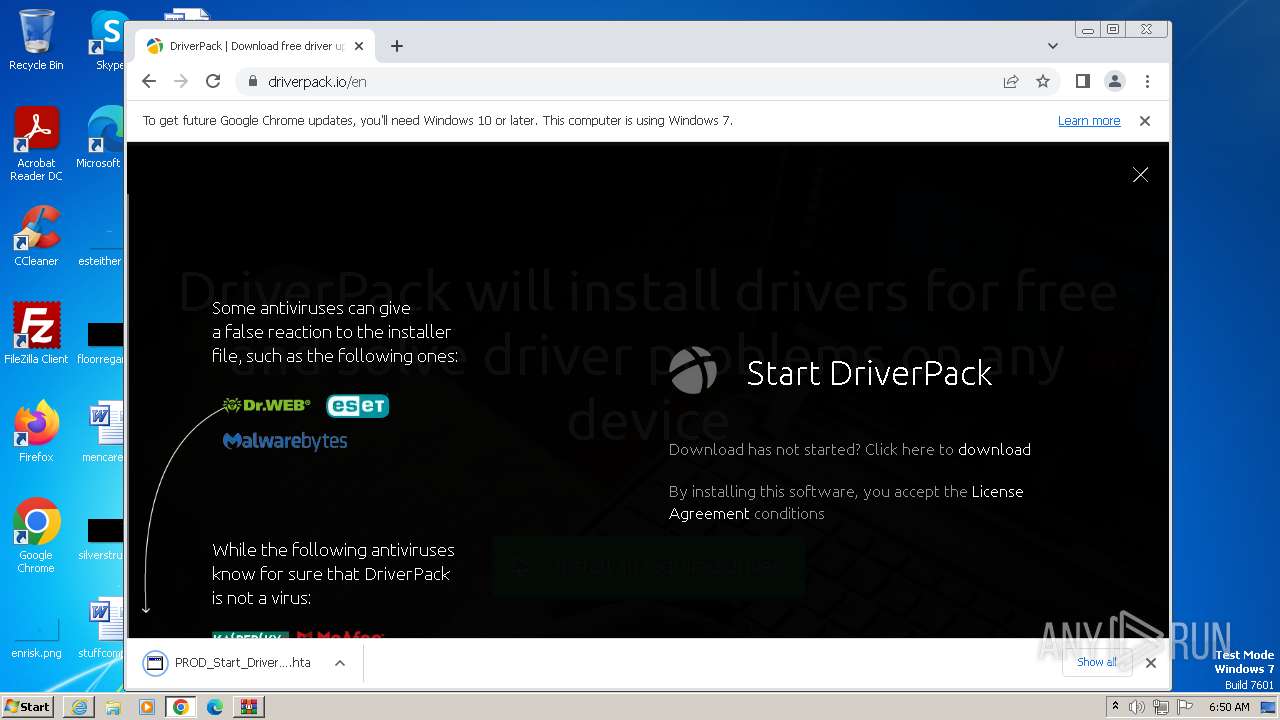Go forward in browser history
Screen dimensions: 1280x720
pos(181,81)
